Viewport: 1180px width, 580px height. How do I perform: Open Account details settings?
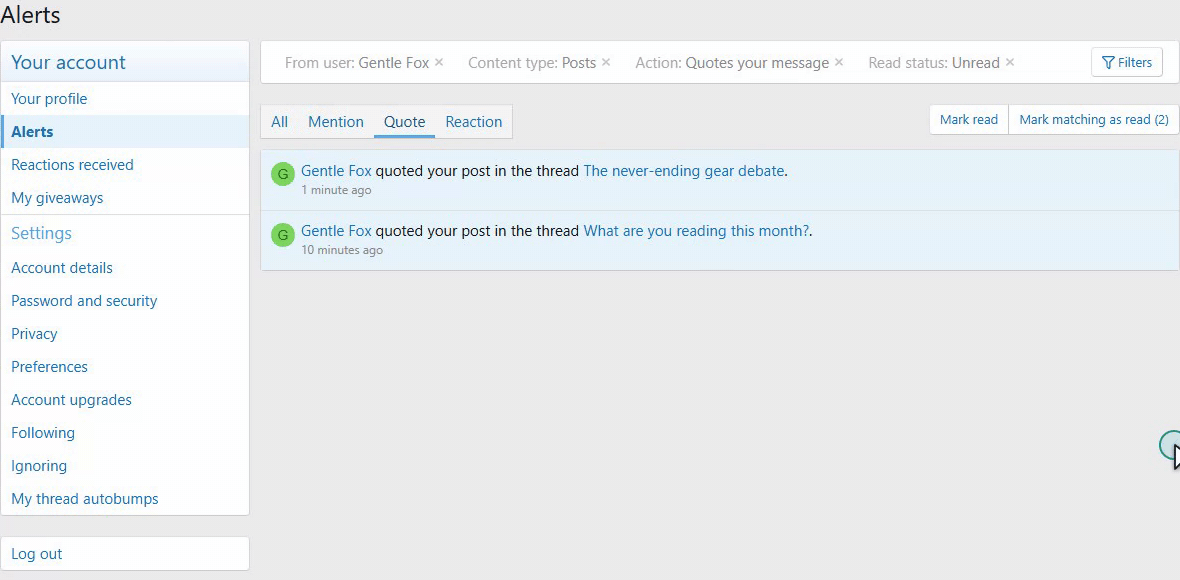pos(125,268)
